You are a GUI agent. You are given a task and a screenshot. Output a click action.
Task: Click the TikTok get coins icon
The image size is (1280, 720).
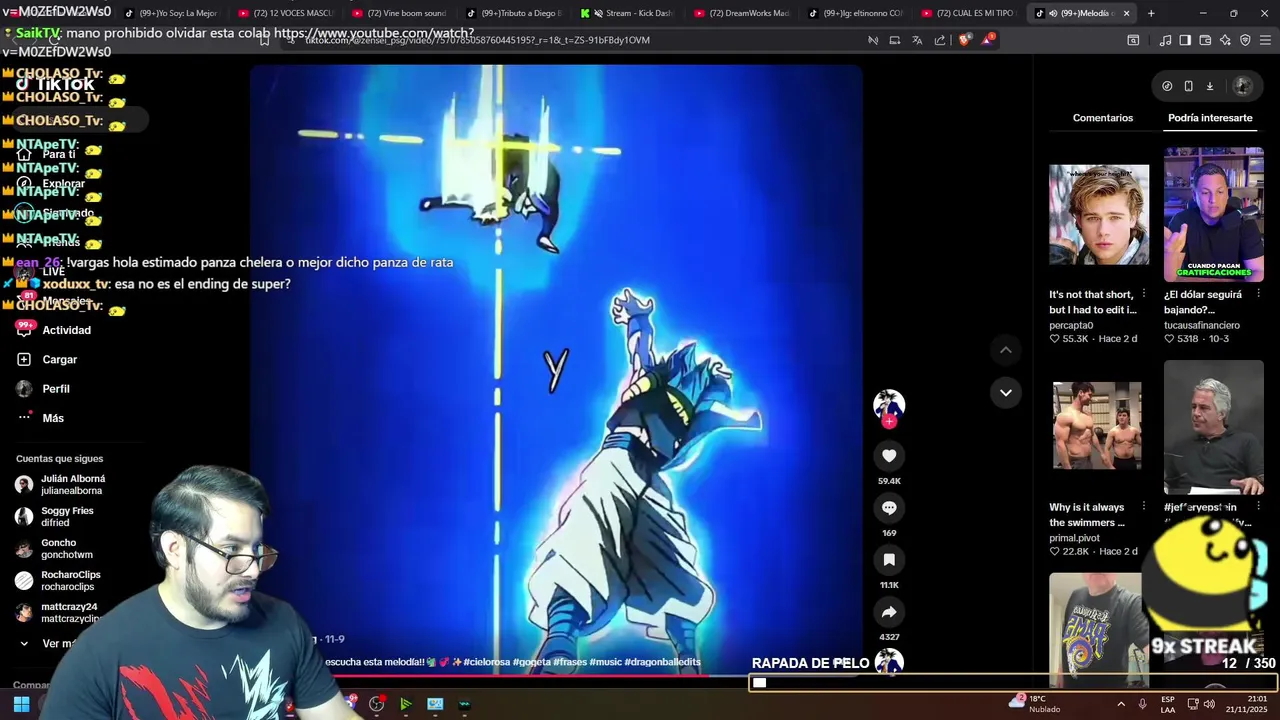click(1167, 86)
